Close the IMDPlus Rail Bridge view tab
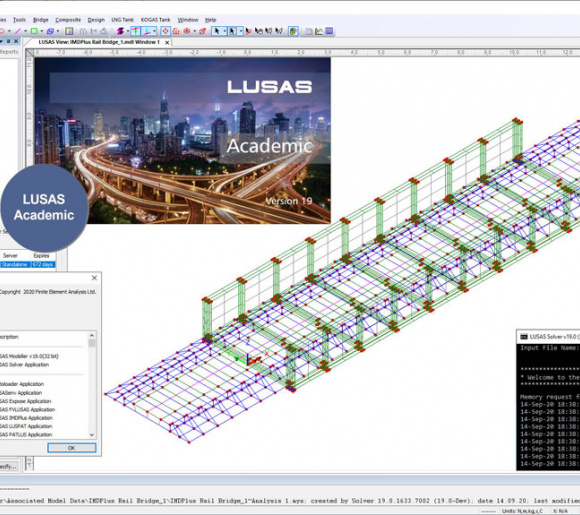This screenshot has width=580, height=515. (x=167, y=43)
